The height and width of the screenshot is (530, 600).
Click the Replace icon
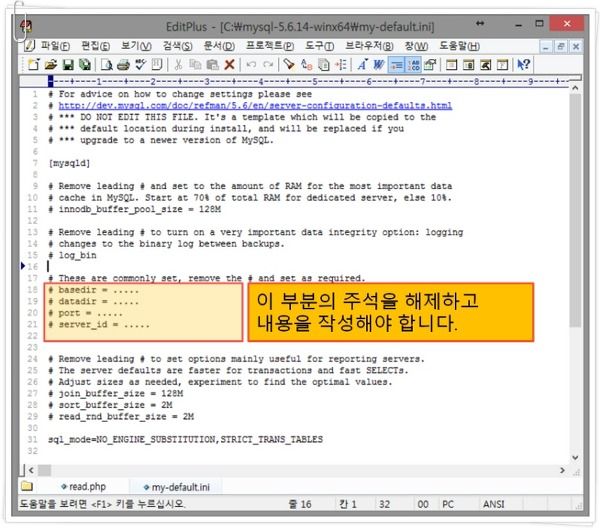[x=306, y=65]
